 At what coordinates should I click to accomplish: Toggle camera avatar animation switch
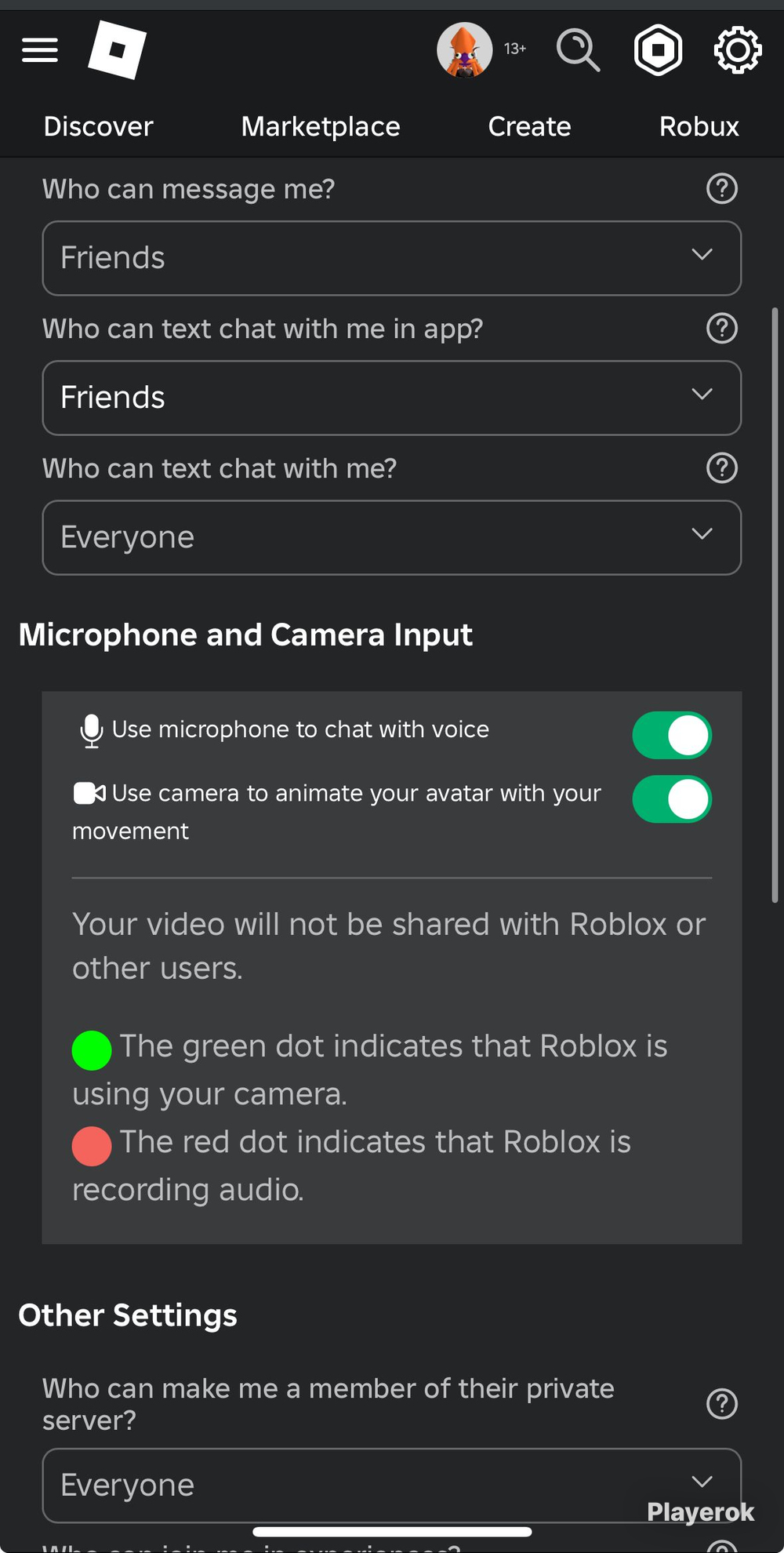tap(672, 799)
